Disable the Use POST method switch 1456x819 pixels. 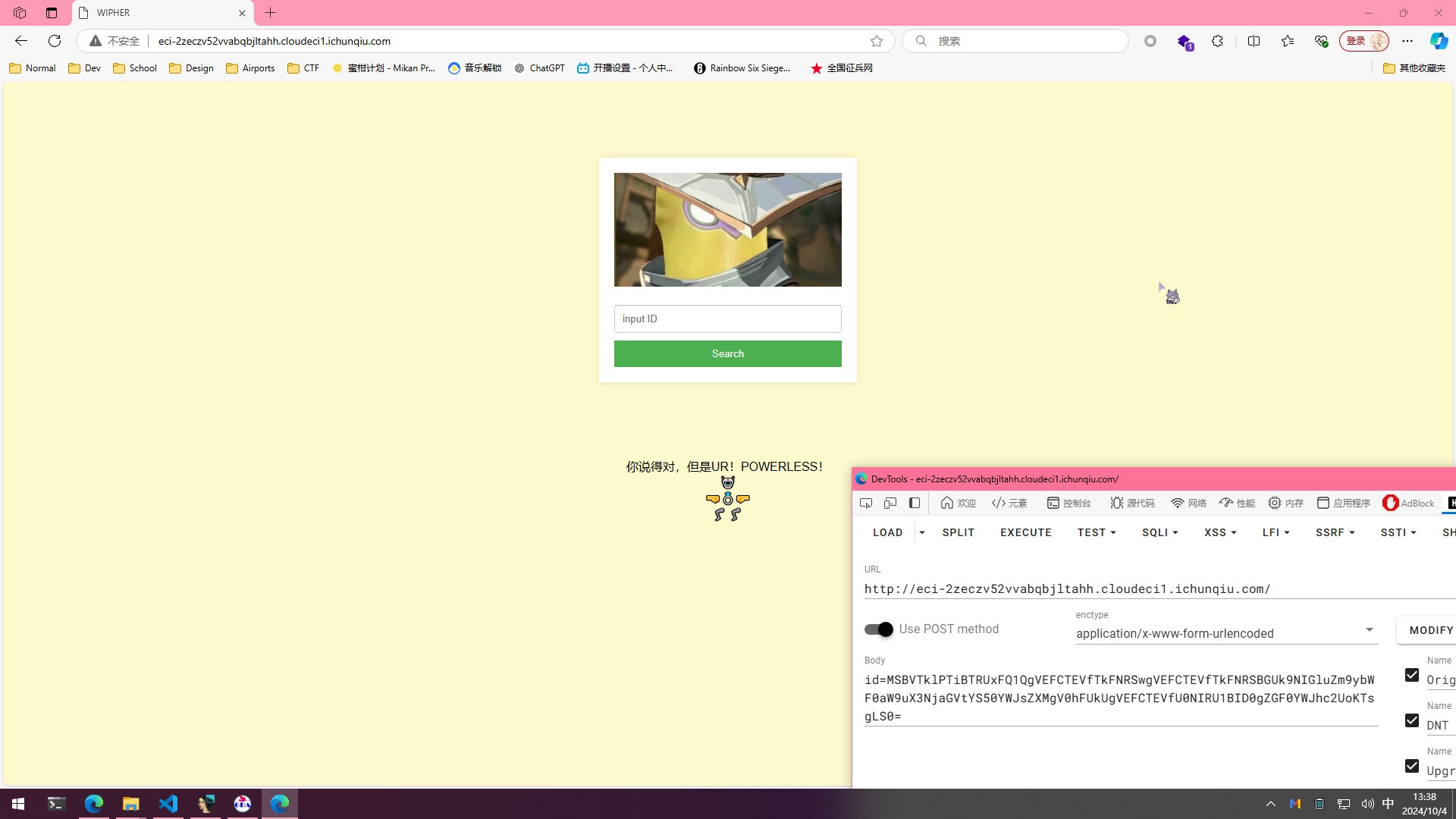click(879, 629)
